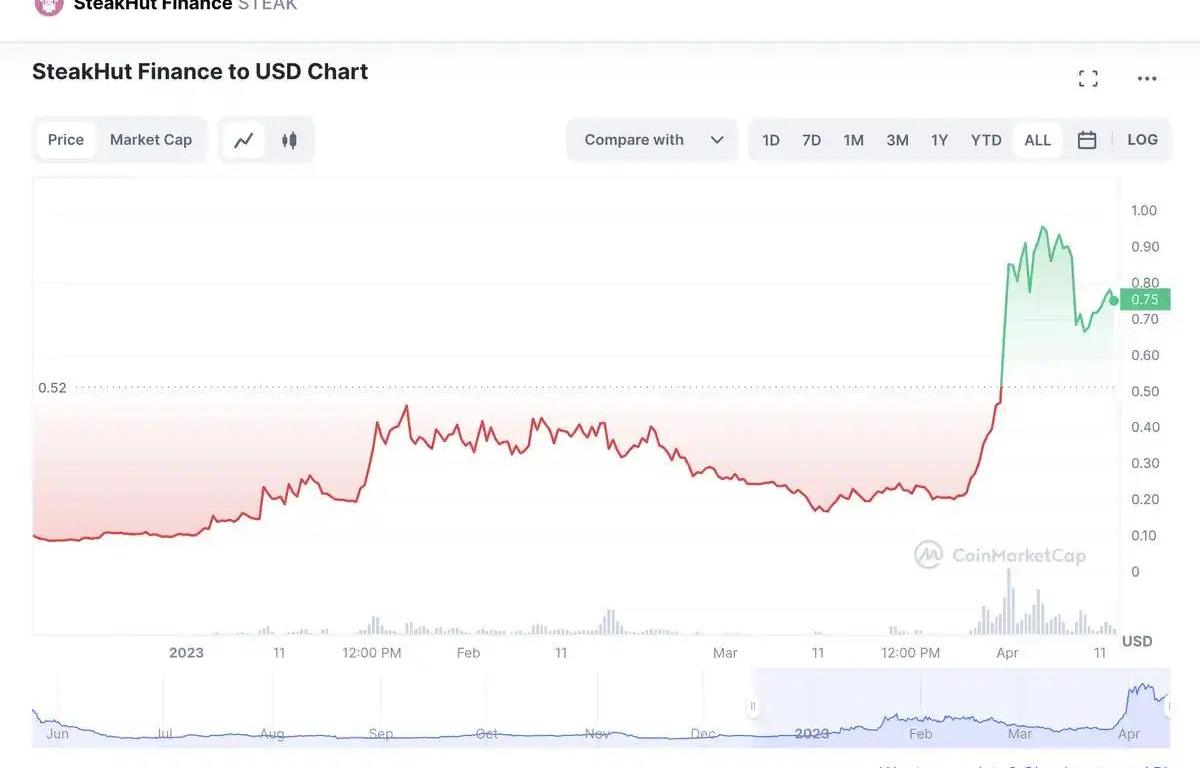Open the calendar date range picker
Image resolution: width=1200 pixels, height=768 pixels.
tap(1087, 140)
